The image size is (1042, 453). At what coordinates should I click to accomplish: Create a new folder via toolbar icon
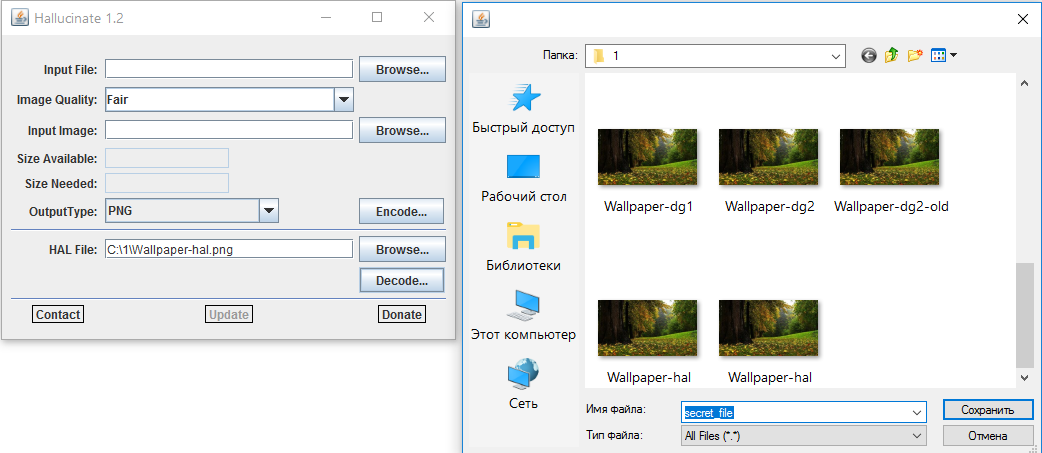click(x=914, y=55)
